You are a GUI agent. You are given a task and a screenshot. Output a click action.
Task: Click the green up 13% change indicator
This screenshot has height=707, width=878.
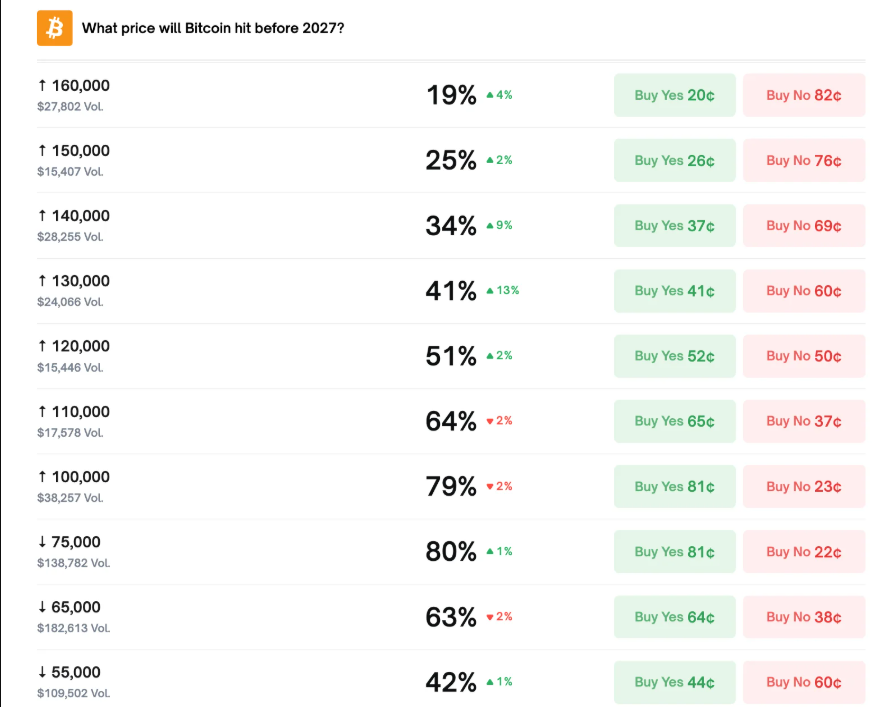[x=502, y=291]
